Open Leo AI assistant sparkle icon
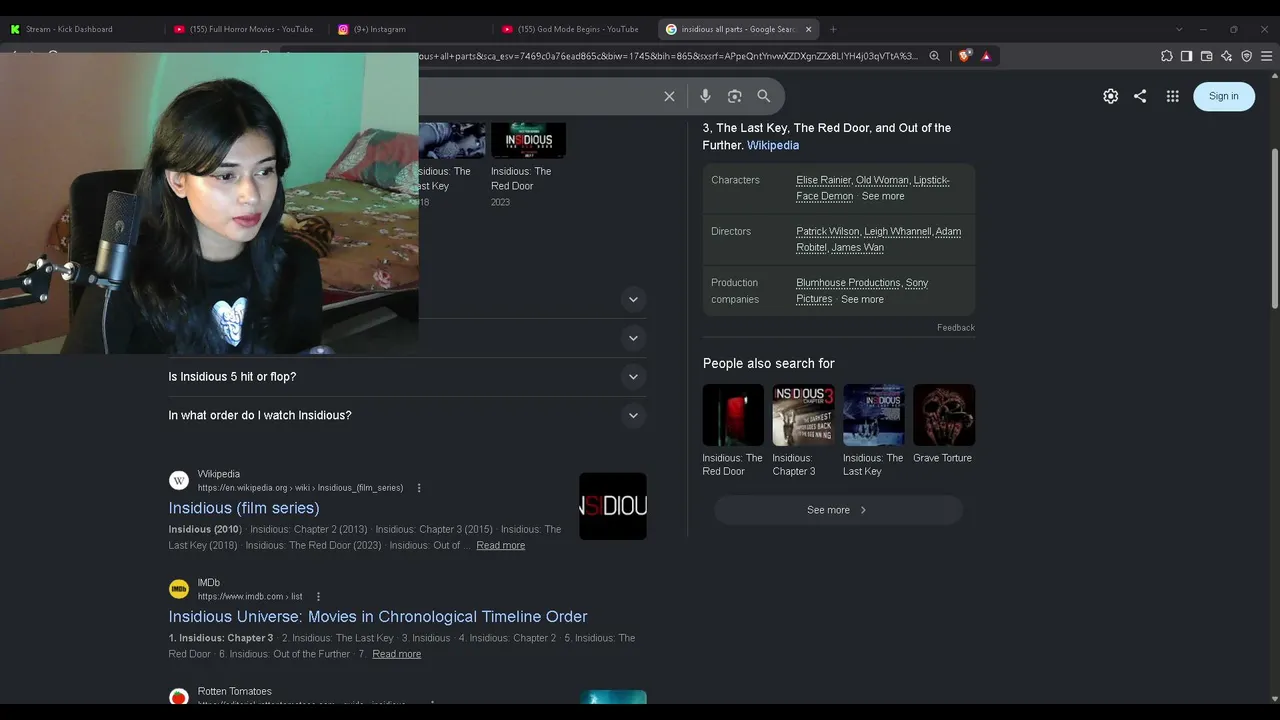The height and width of the screenshot is (720, 1280). [x=1226, y=56]
